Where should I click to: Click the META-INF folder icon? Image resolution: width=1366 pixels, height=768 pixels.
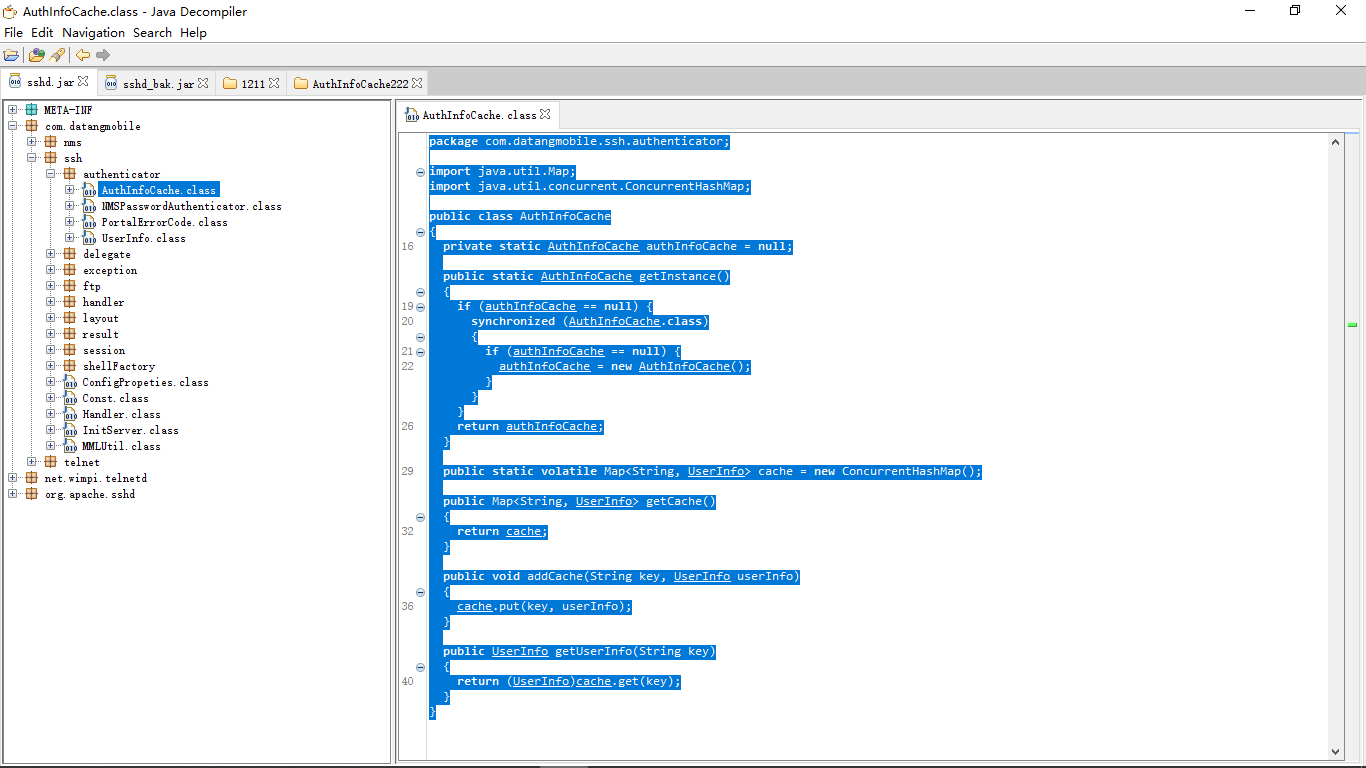tap(32, 110)
